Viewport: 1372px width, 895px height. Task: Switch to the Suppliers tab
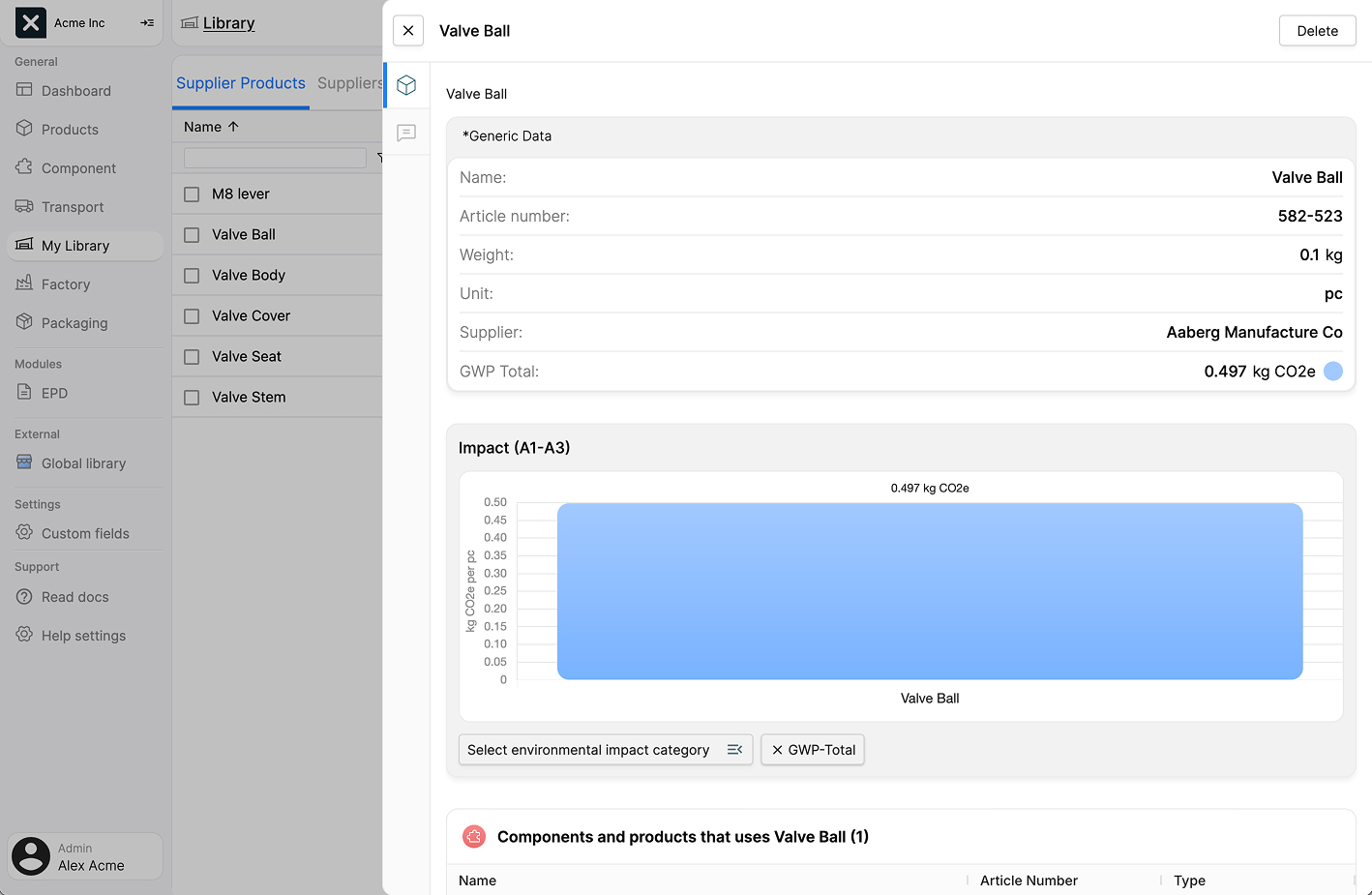pos(350,83)
